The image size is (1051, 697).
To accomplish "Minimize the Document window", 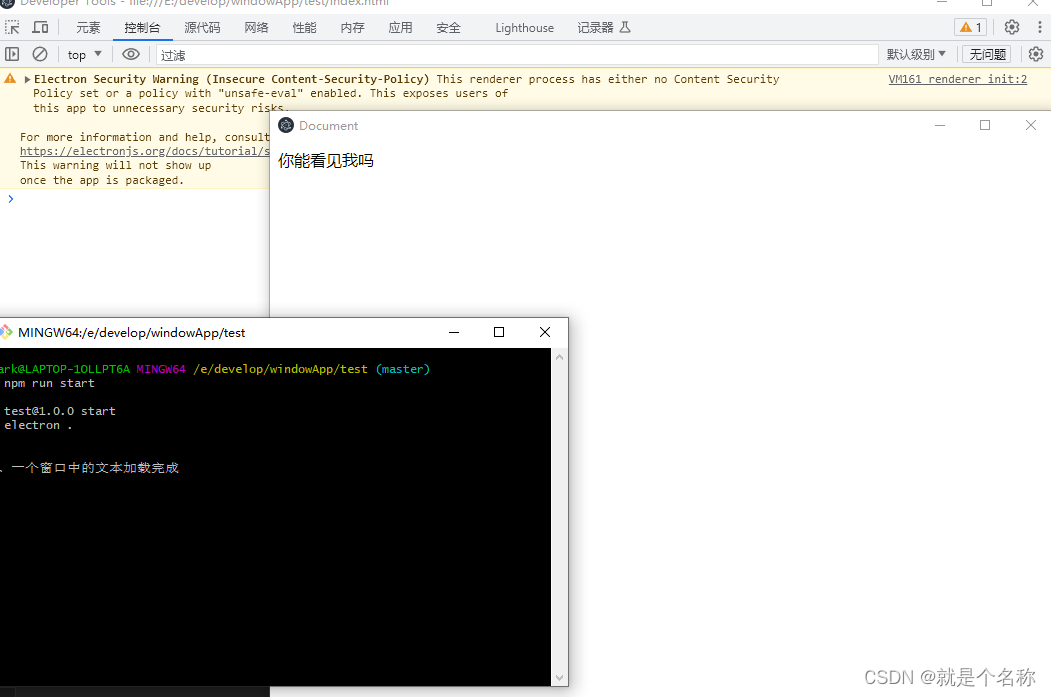I will [940, 125].
